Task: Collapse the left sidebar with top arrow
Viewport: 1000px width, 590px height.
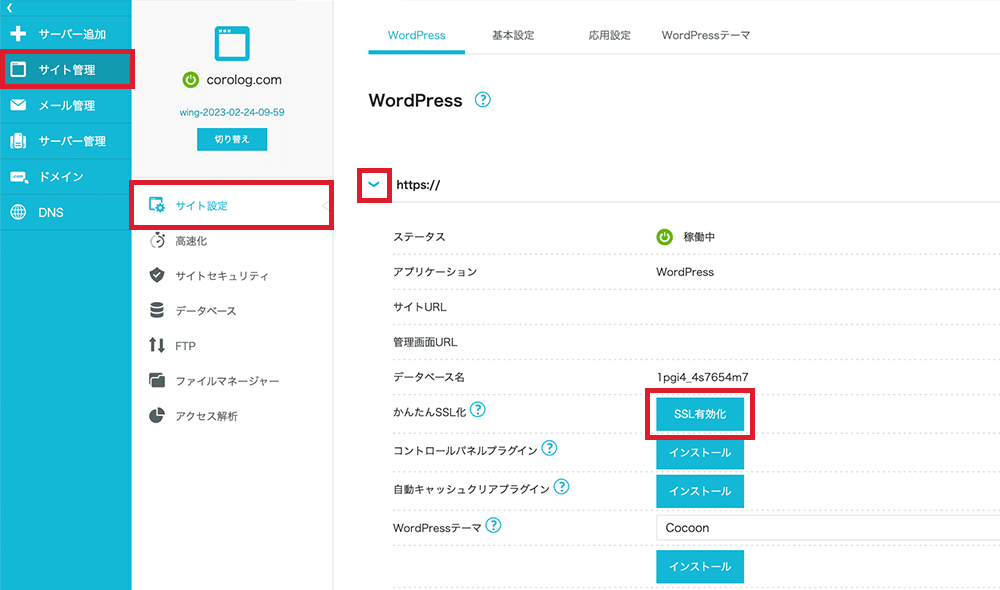Action: [x=9, y=8]
